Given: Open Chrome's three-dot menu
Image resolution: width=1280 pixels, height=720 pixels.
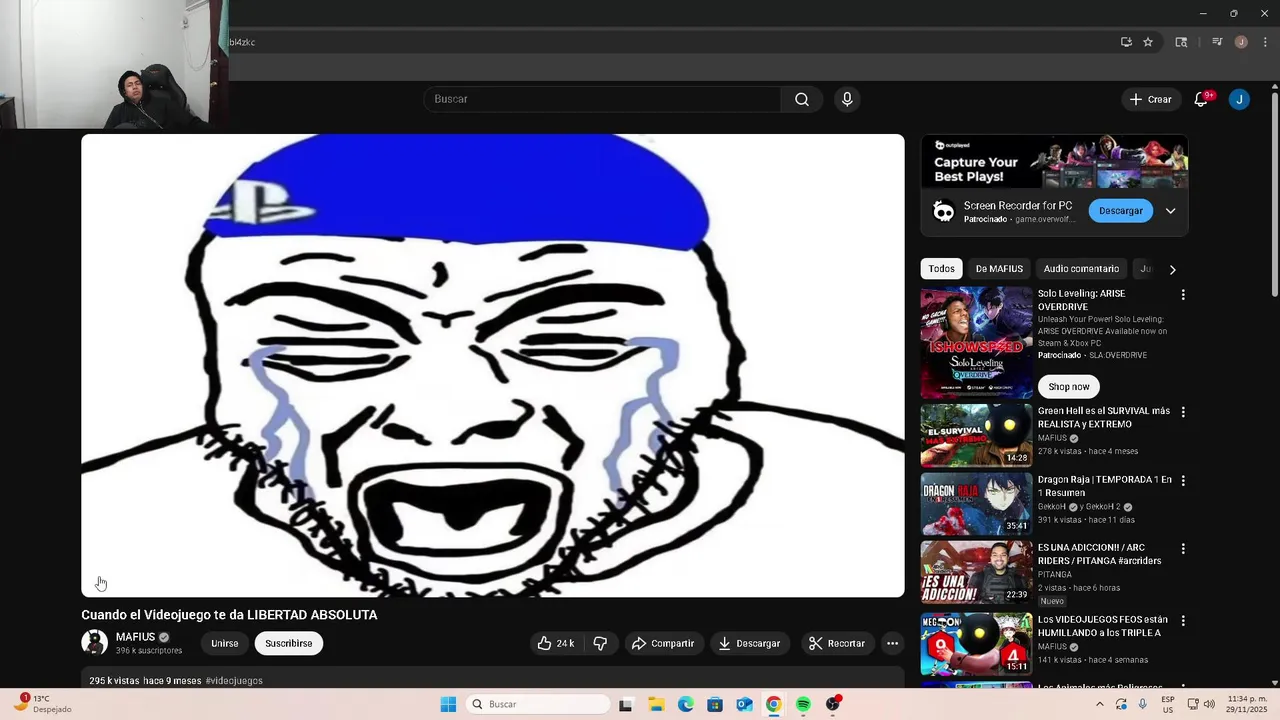Looking at the screenshot, I should point(1265,42).
